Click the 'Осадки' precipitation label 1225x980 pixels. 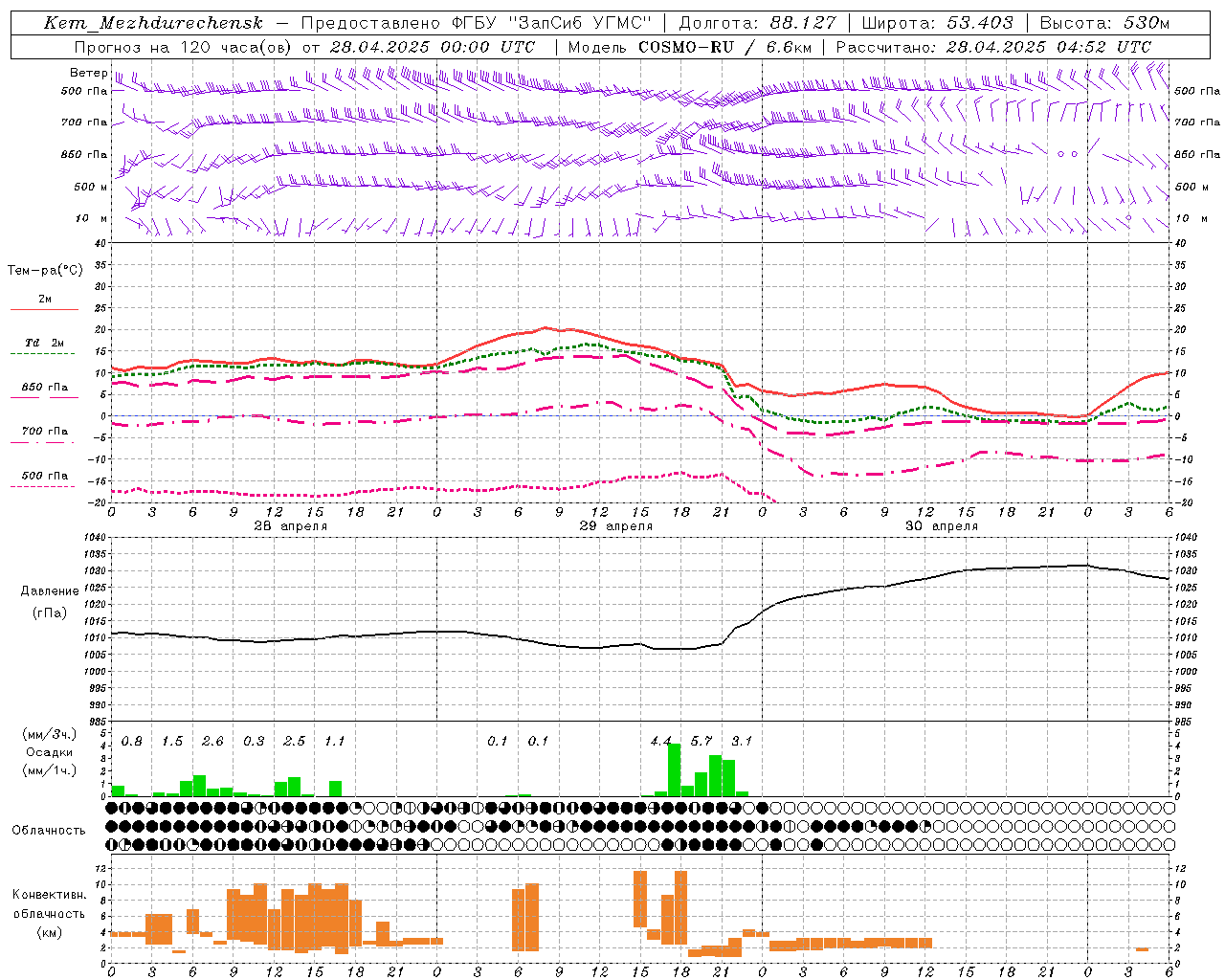click(x=50, y=752)
